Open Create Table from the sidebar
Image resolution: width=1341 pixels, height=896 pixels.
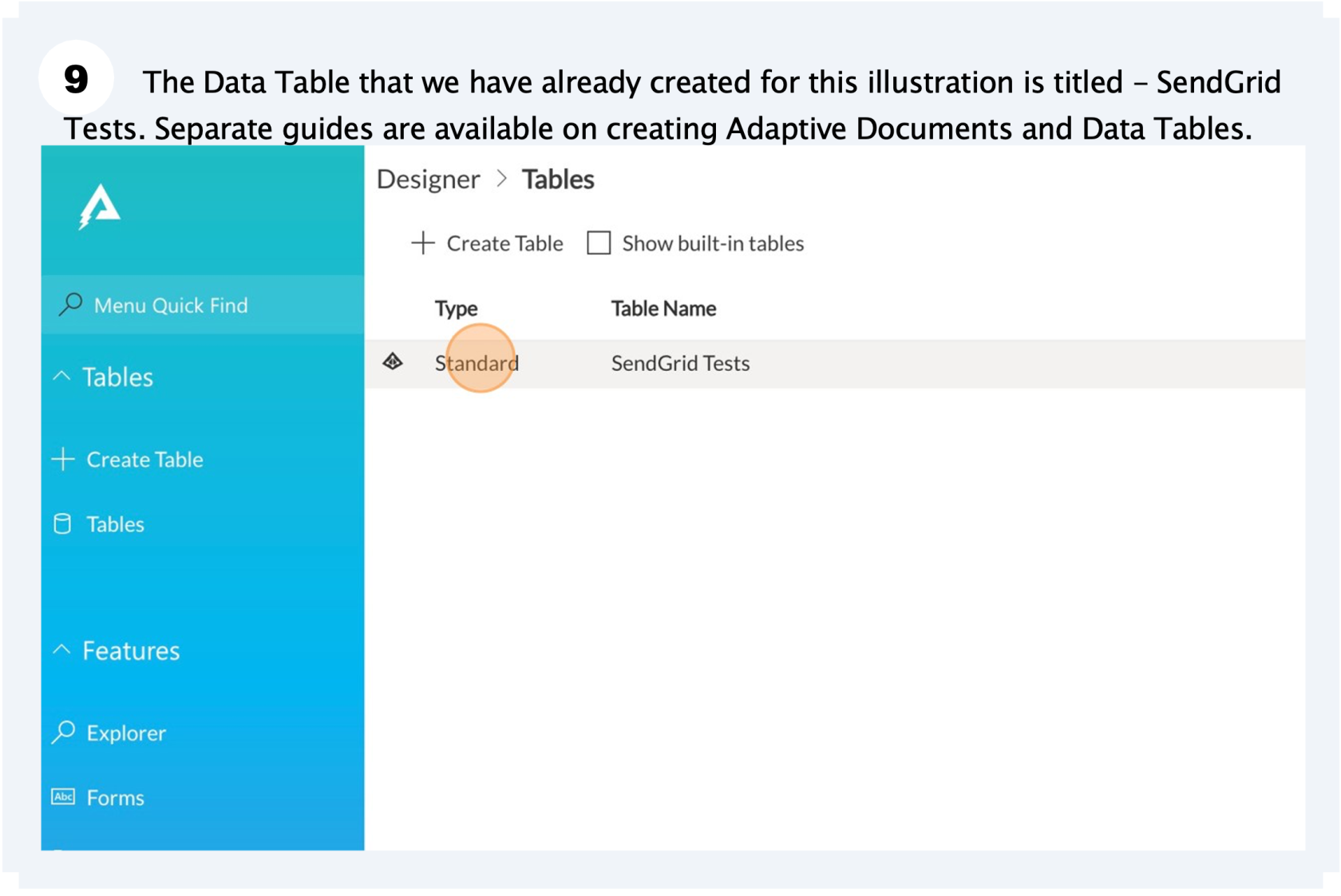coord(144,460)
